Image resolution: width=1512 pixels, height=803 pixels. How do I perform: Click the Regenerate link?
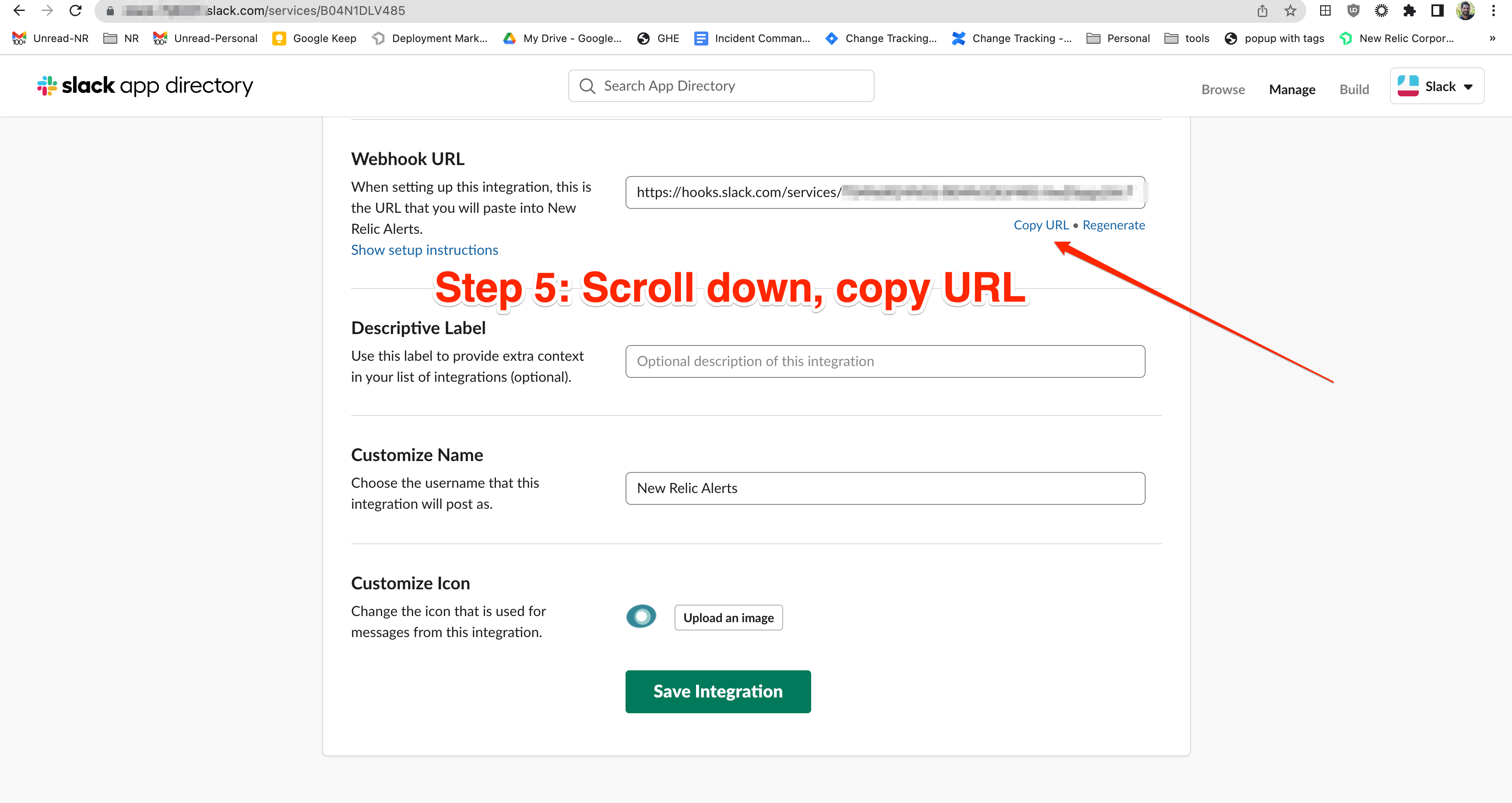point(1114,225)
